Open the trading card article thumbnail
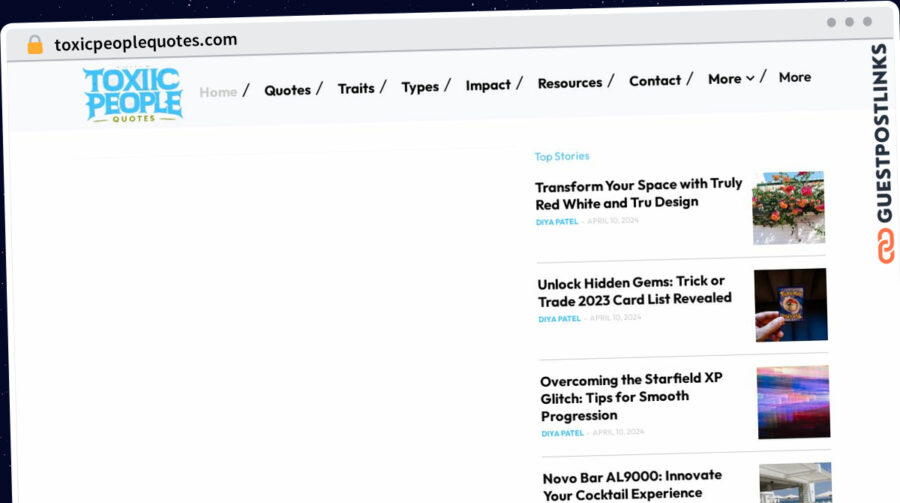The width and height of the screenshot is (900, 503). pyautogui.click(x=791, y=305)
